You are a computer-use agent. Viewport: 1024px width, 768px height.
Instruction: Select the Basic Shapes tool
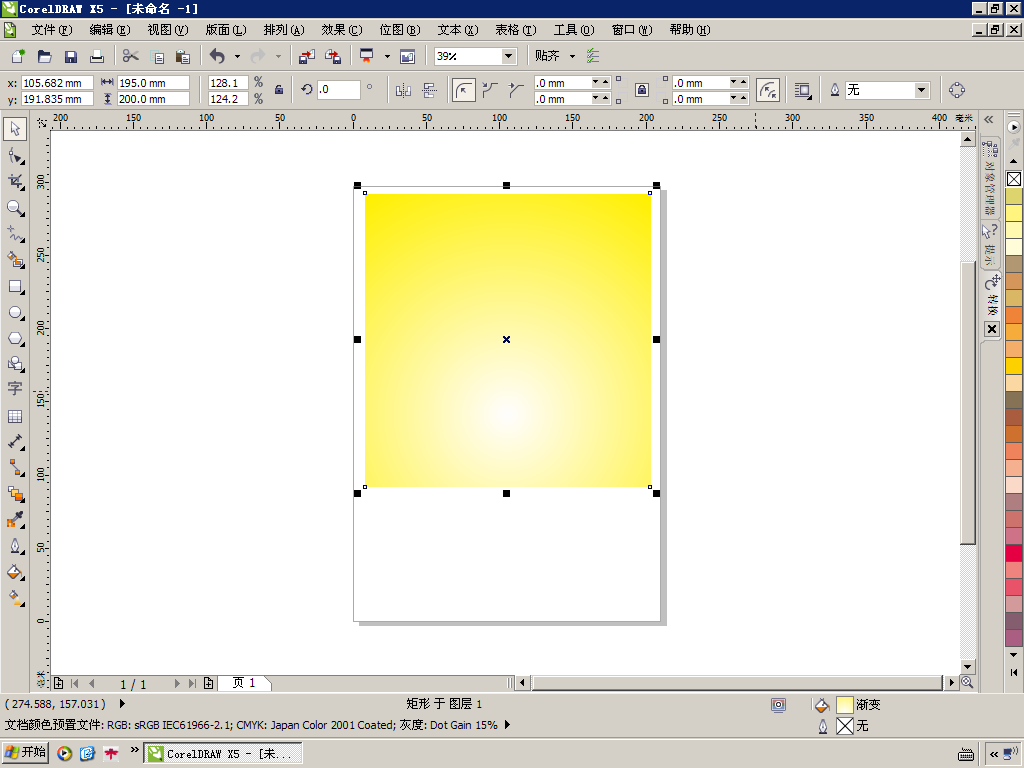pos(15,364)
